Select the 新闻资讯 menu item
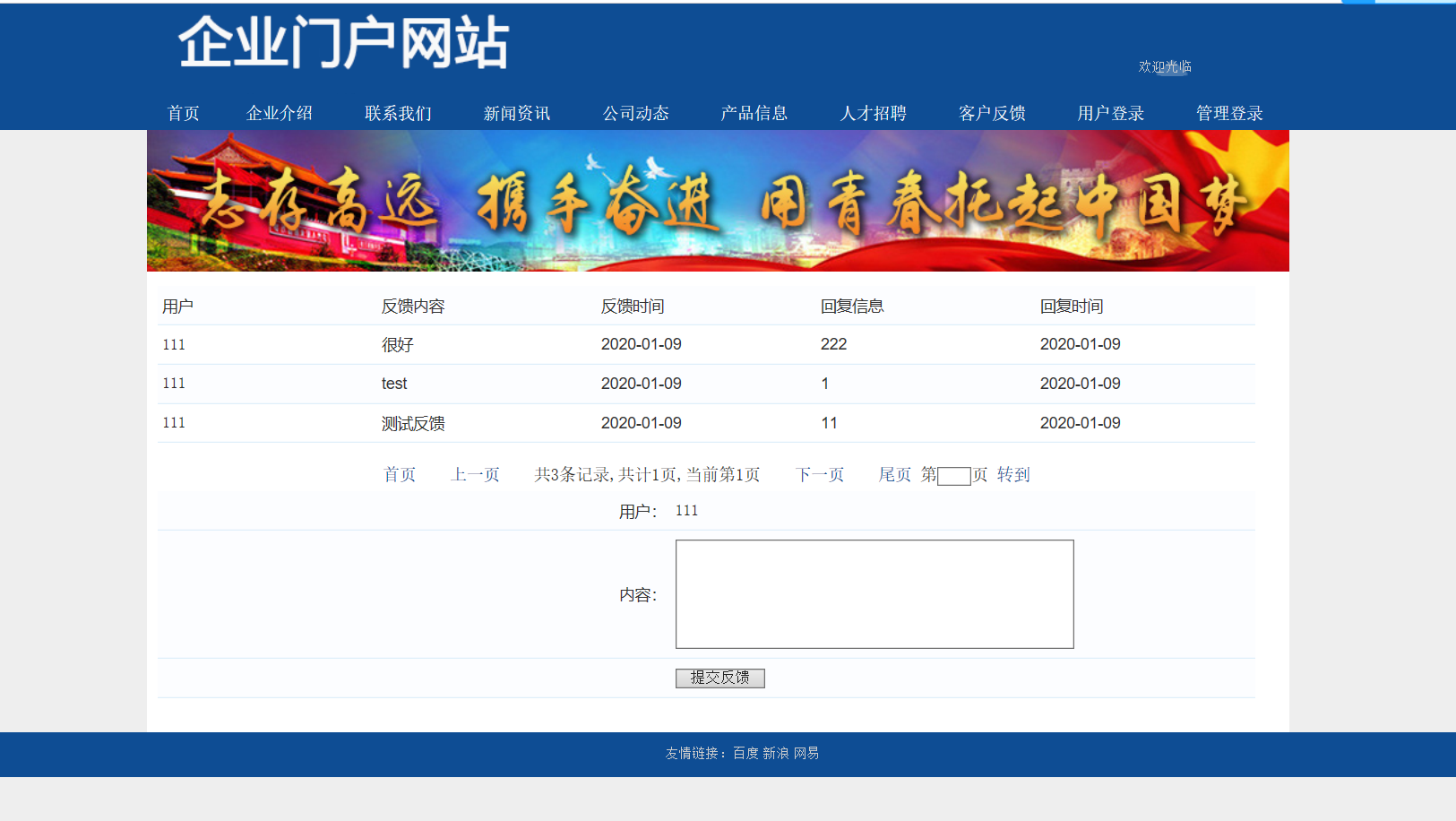 517,113
